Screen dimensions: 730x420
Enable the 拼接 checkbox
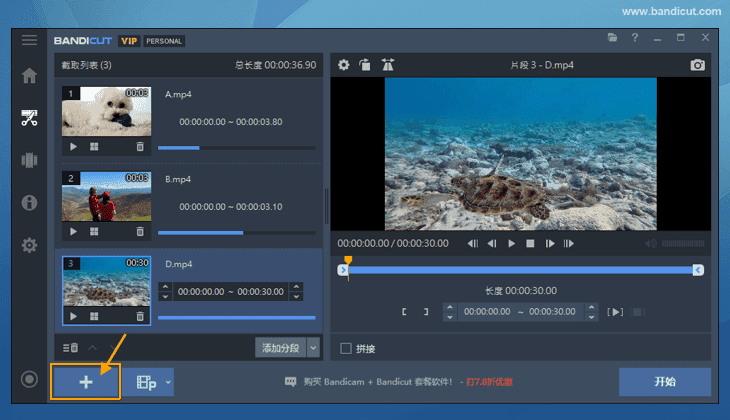click(346, 348)
